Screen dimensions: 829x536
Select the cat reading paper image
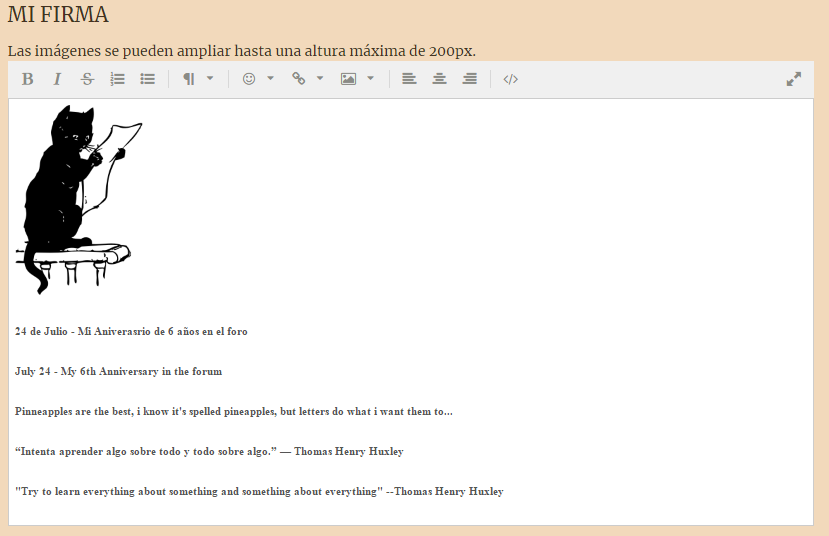coord(79,200)
